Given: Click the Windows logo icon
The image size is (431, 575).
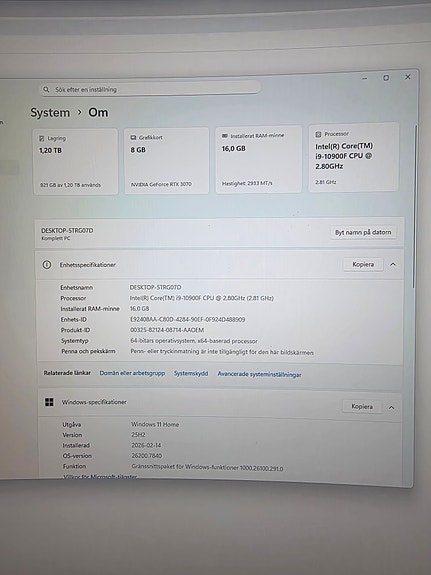Looking at the screenshot, I should [49, 402].
